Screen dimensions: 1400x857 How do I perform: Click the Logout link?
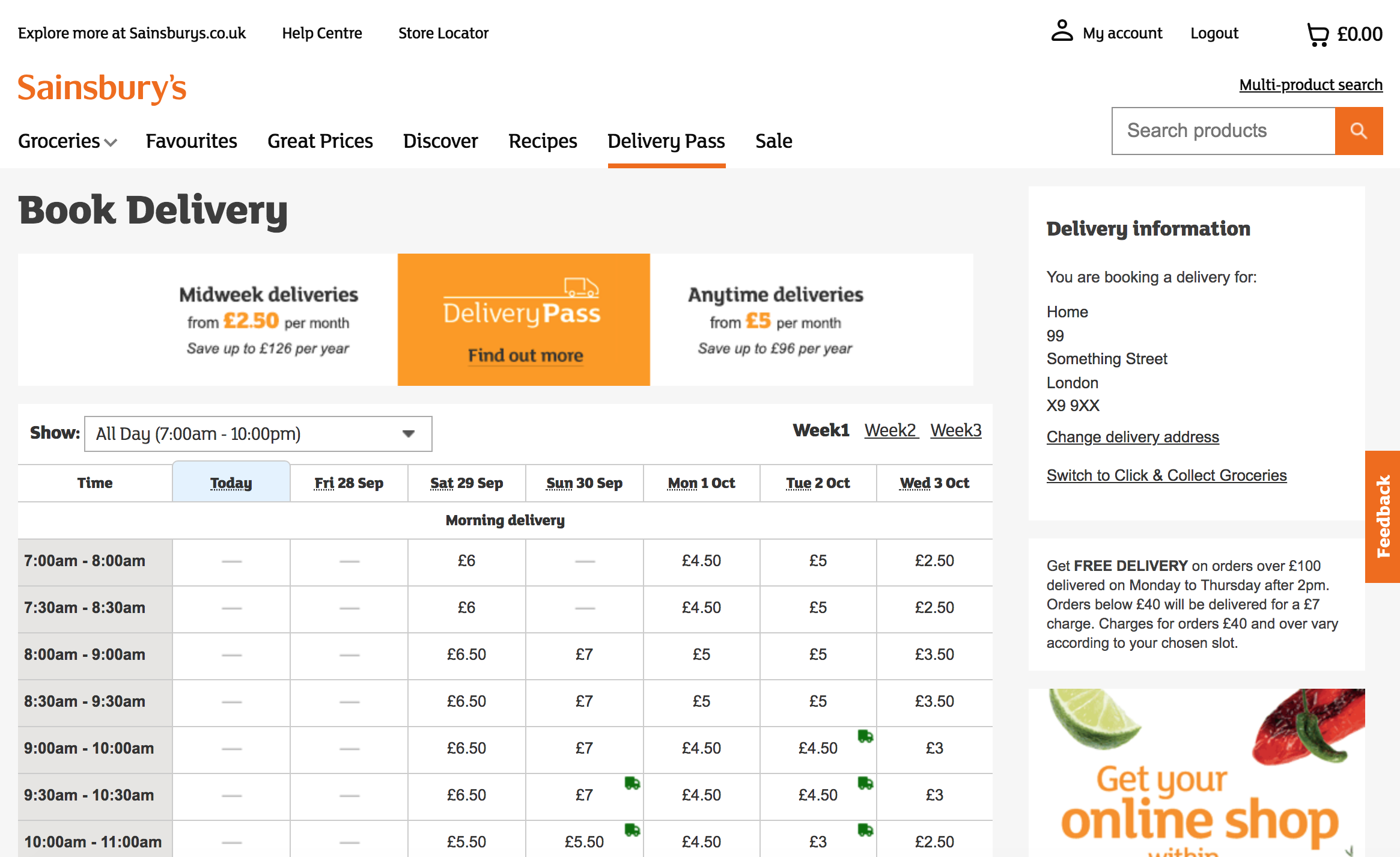[1214, 33]
